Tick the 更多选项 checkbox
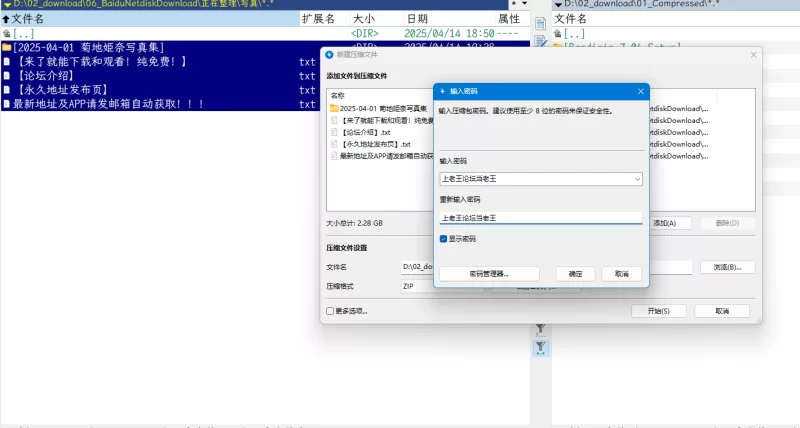 click(331, 311)
